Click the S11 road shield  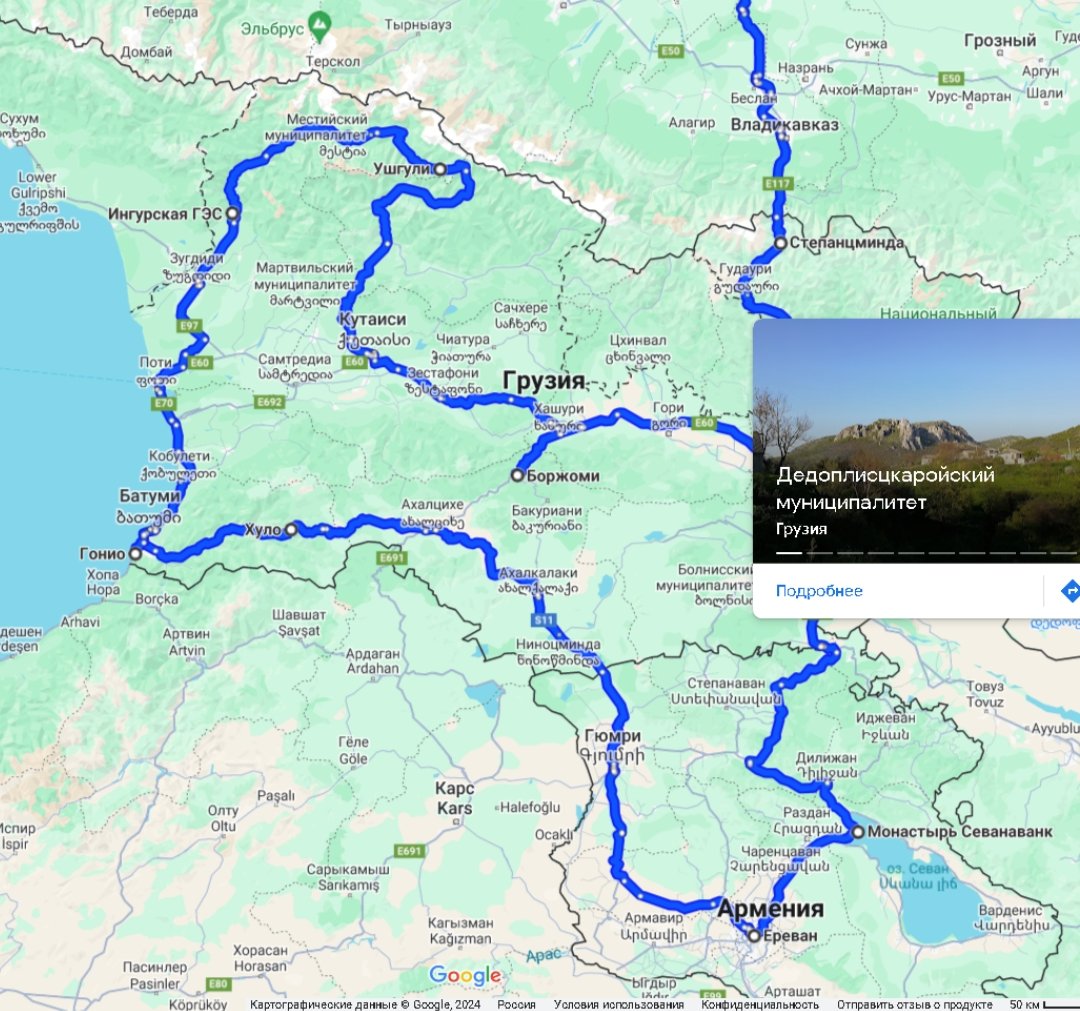pos(544,620)
